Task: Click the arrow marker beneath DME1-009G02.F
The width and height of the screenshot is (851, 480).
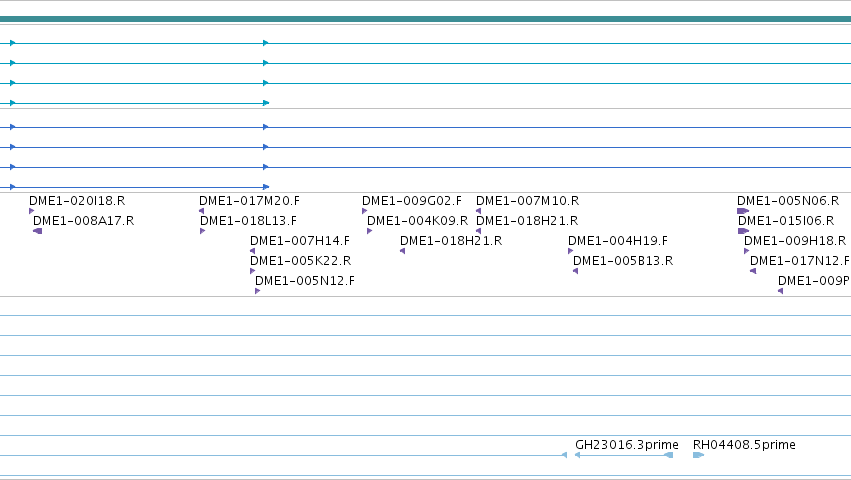Action: (364, 211)
